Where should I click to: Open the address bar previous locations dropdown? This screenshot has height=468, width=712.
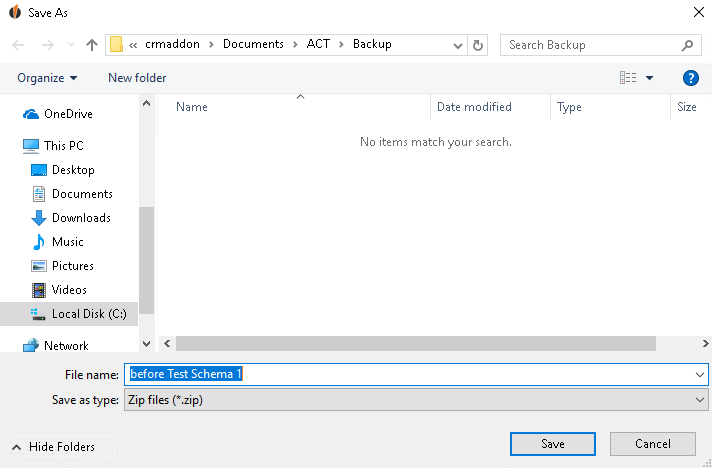coord(458,45)
